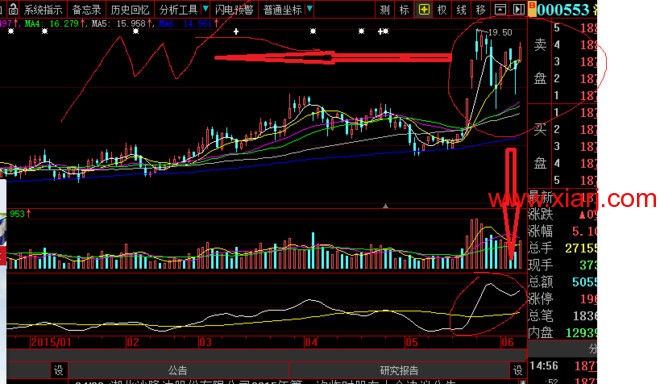The height and width of the screenshot is (384, 660).
Task: Select the 标 marker tool
Action: 404,9
